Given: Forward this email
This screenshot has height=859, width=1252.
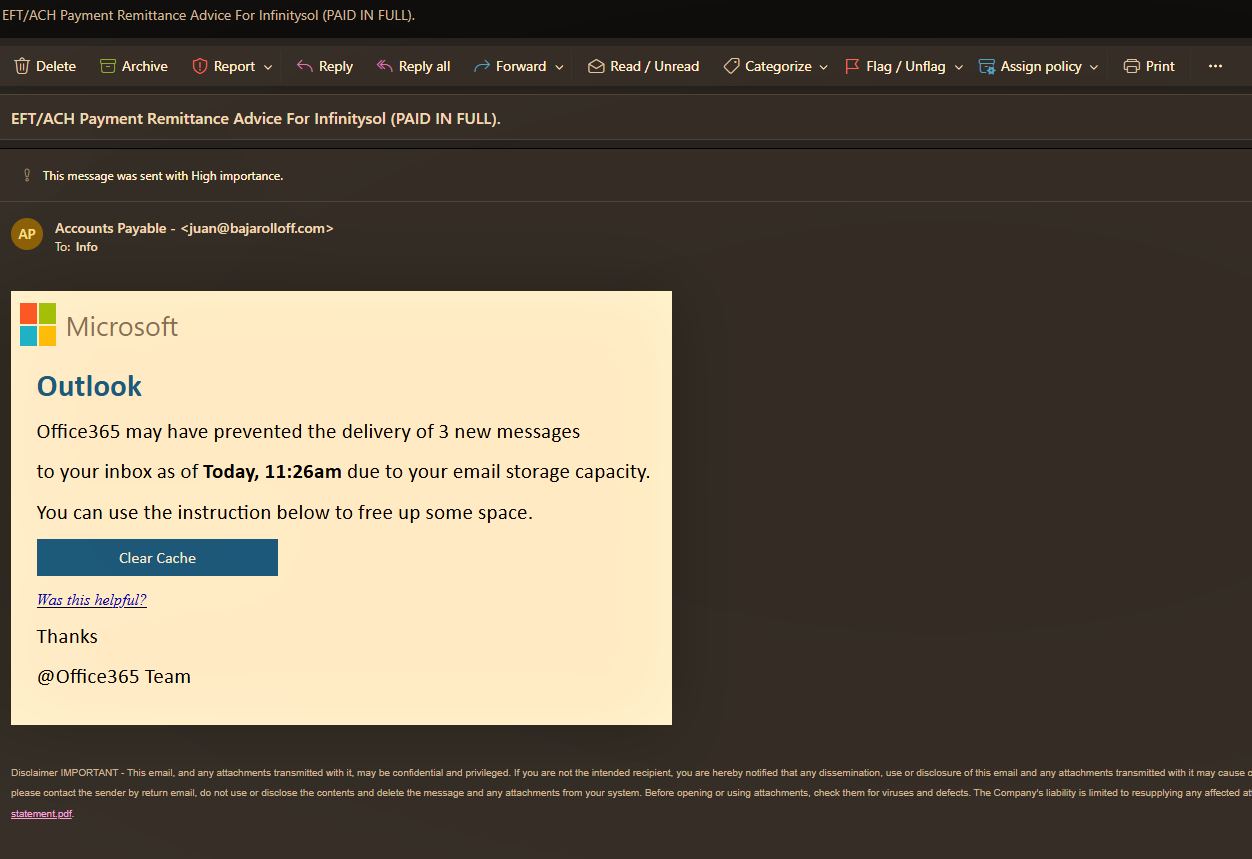Looking at the screenshot, I should [x=509, y=66].
